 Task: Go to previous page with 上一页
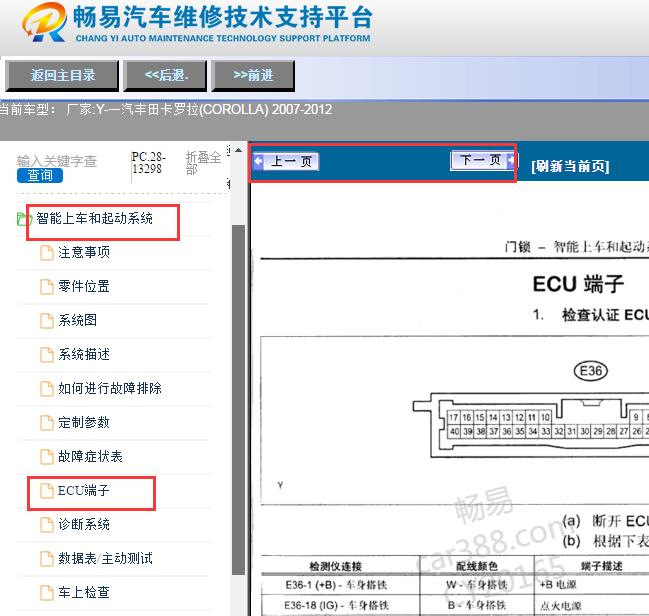coord(286,161)
